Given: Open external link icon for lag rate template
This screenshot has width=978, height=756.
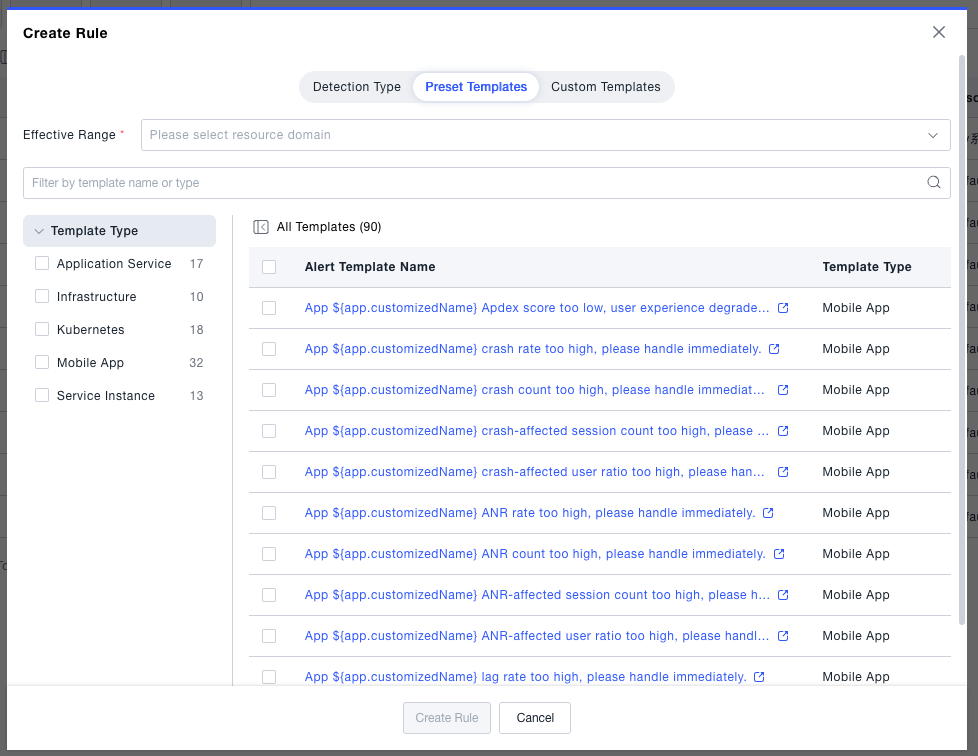Looking at the screenshot, I should point(759,677).
